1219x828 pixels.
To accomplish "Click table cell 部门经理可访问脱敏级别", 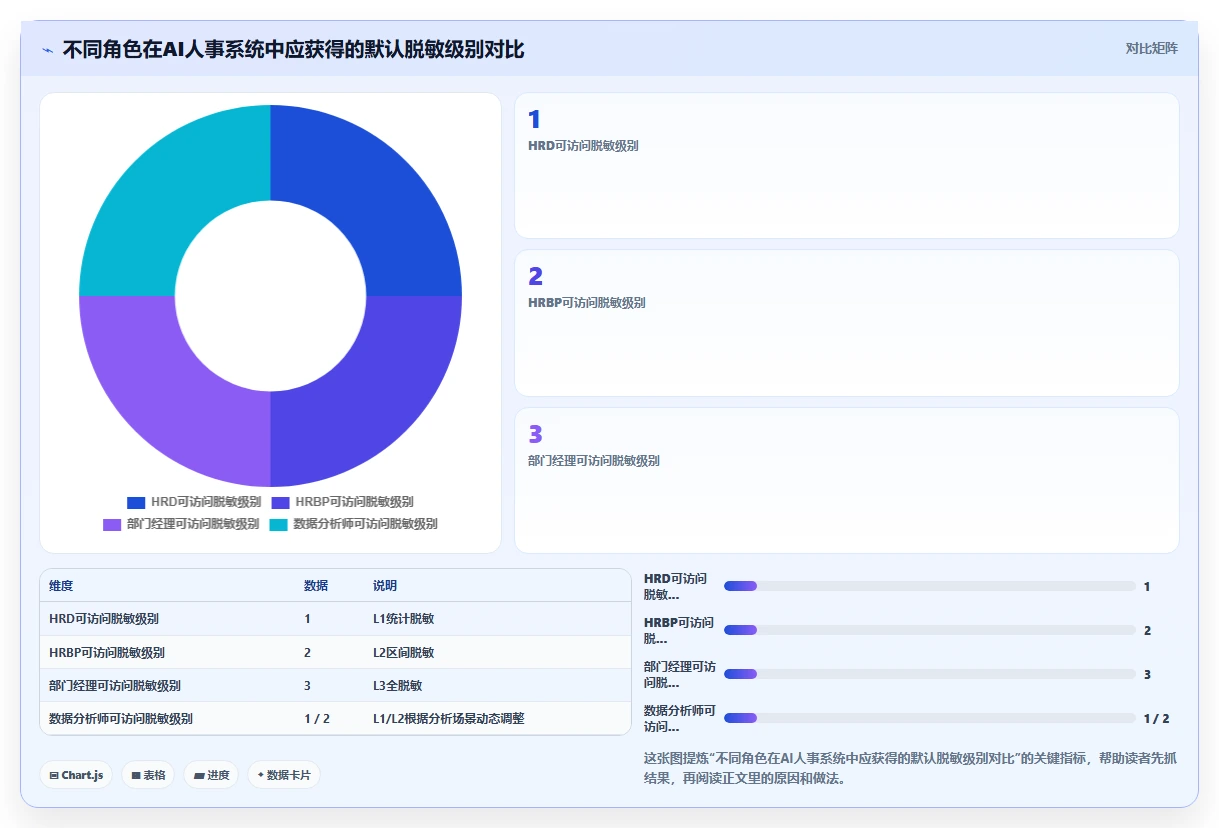I will click(115, 686).
